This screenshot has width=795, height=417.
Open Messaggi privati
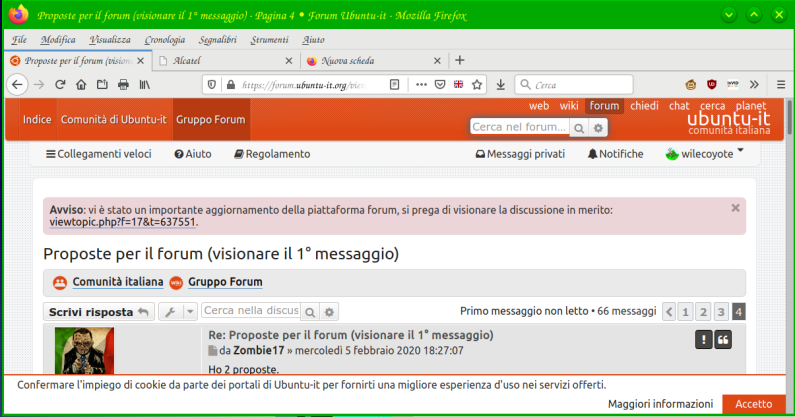[x=520, y=154]
